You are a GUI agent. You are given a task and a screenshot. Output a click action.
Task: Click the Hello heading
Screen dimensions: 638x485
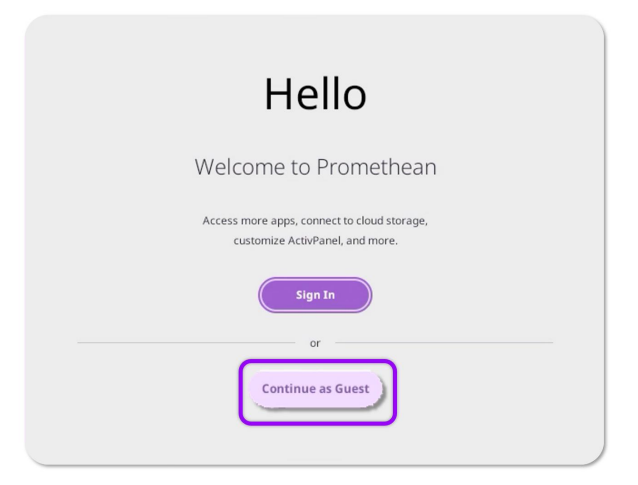[x=315, y=94]
